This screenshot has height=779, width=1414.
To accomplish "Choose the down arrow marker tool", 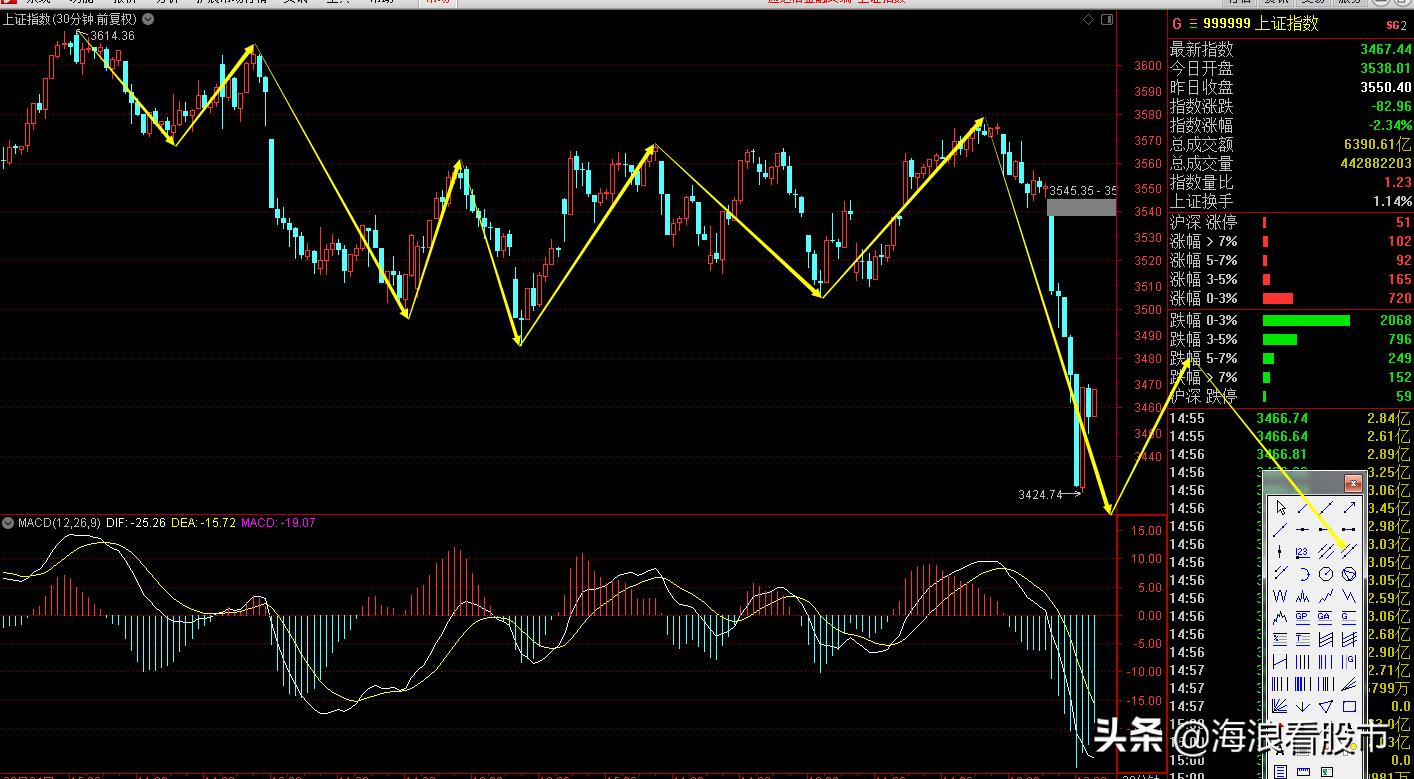I will click(x=1302, y=706).
